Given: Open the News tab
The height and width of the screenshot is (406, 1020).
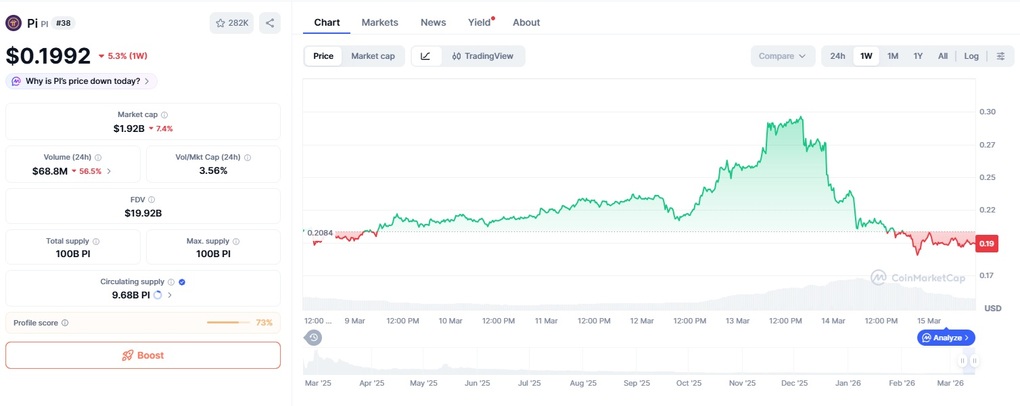Looking at the screenshot, I should tap(433, 22).
